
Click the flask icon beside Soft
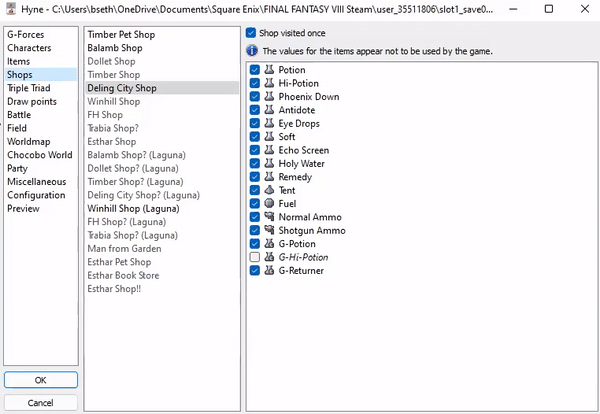coord(269,137)
